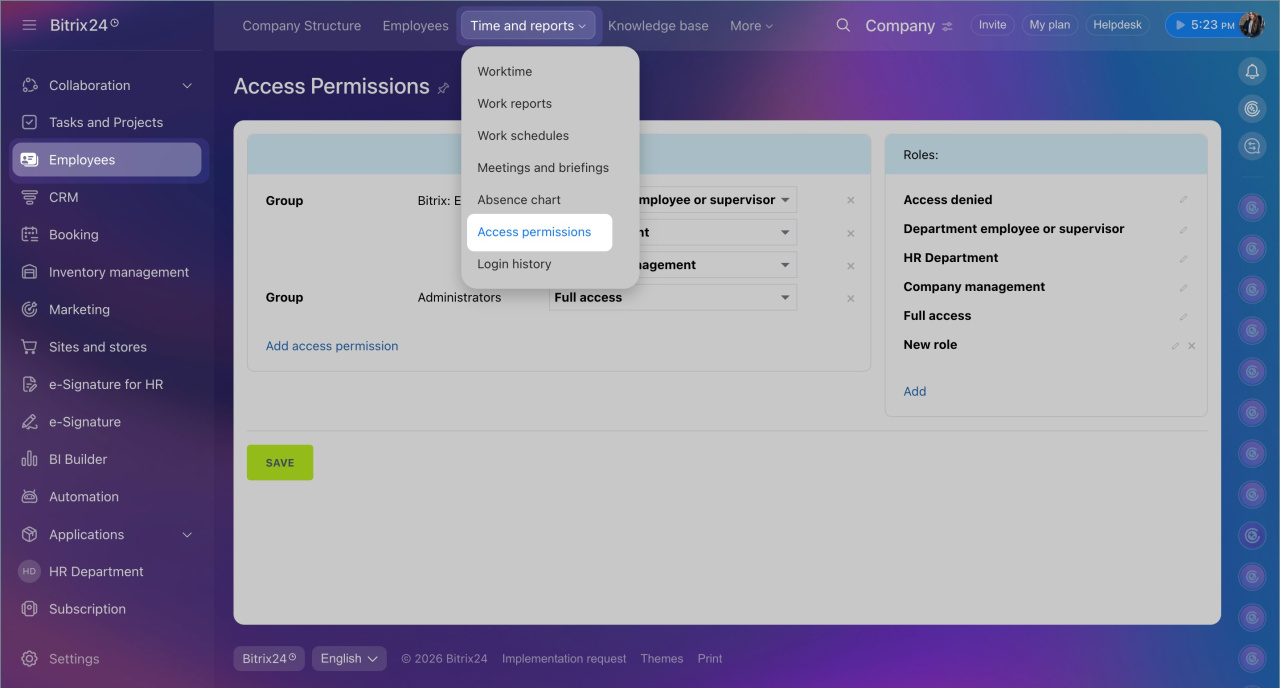Delete the New role with x icon
This screenshot has width=1280, height=688.
[x=1191, y=346]
